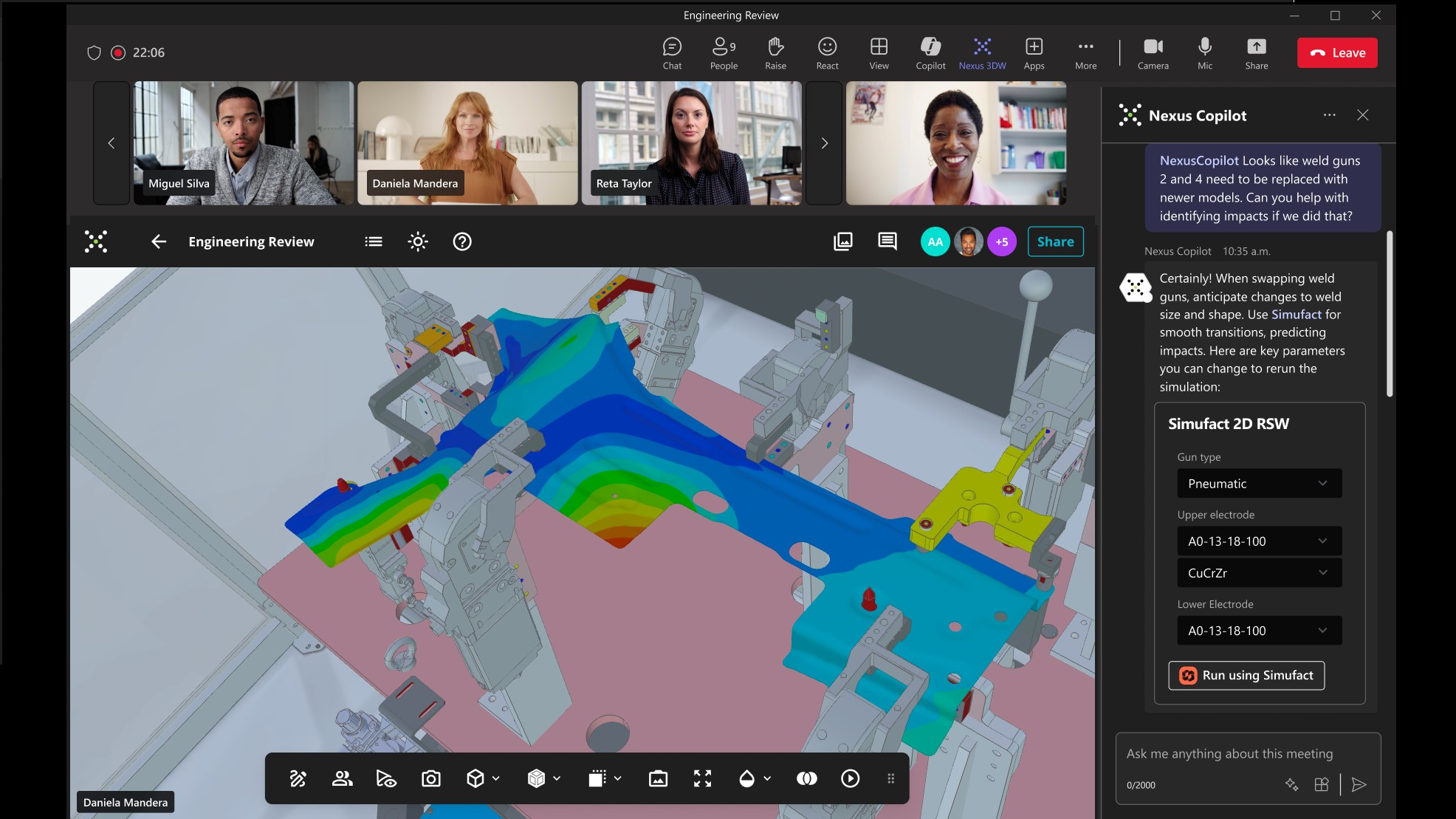Viewport: 1456px width, 819px height.
Task: Select the draw/annotate pencil tool
Action: [x=298, y=778]
